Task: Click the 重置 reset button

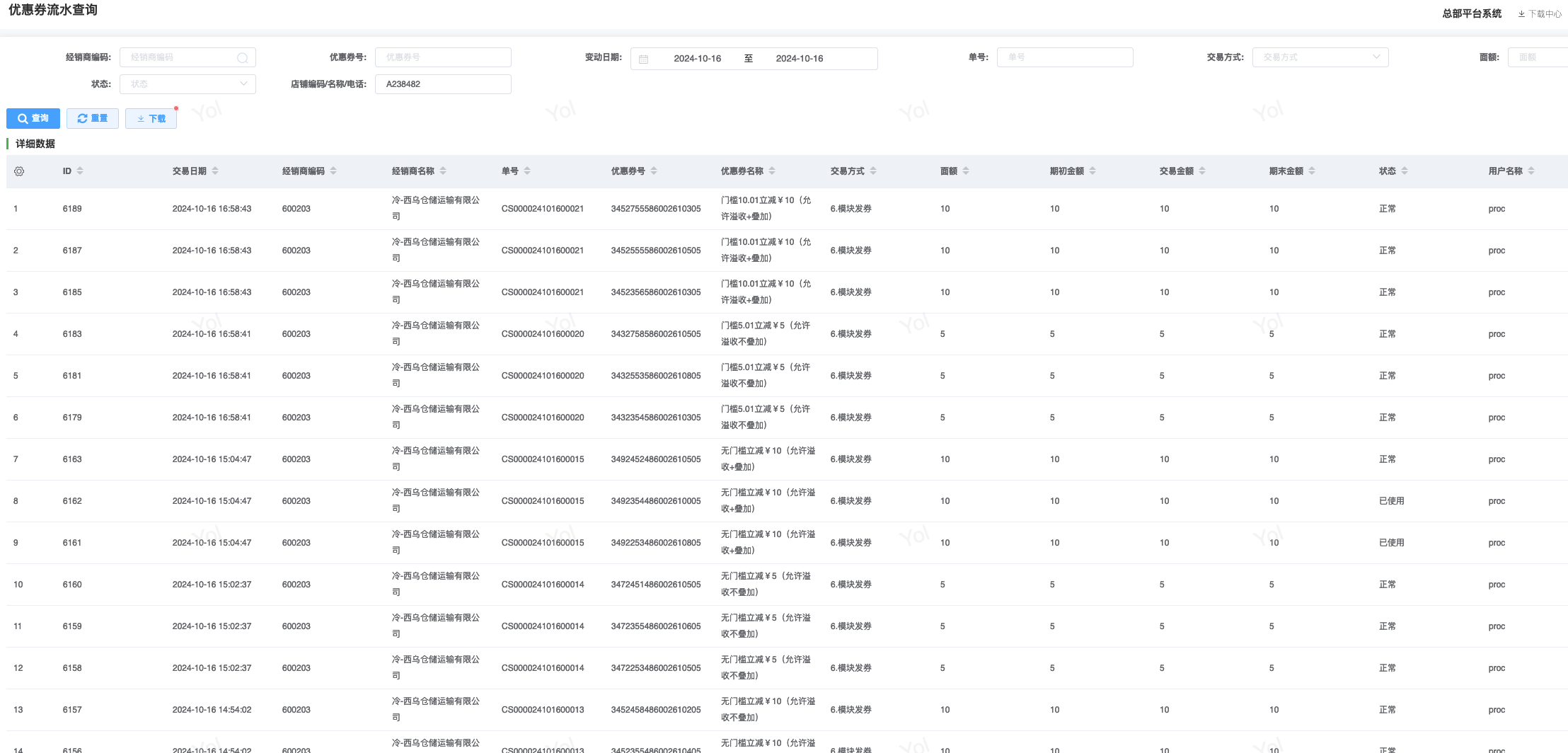Action: point(93,118)
